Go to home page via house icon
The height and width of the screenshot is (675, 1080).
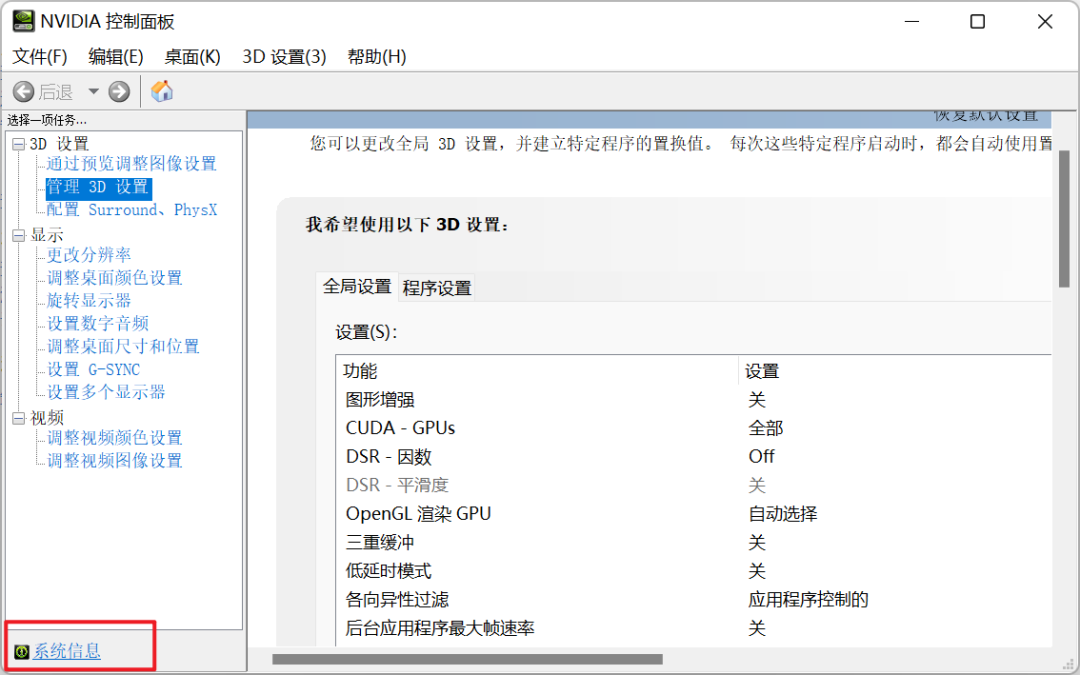coord(162,91)
